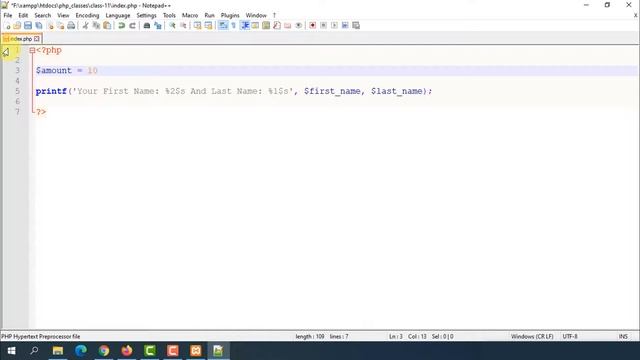This screenshot has width=640, height=360.
Task: Copy selection with the Copy icon
Action: tap(96, 26)
